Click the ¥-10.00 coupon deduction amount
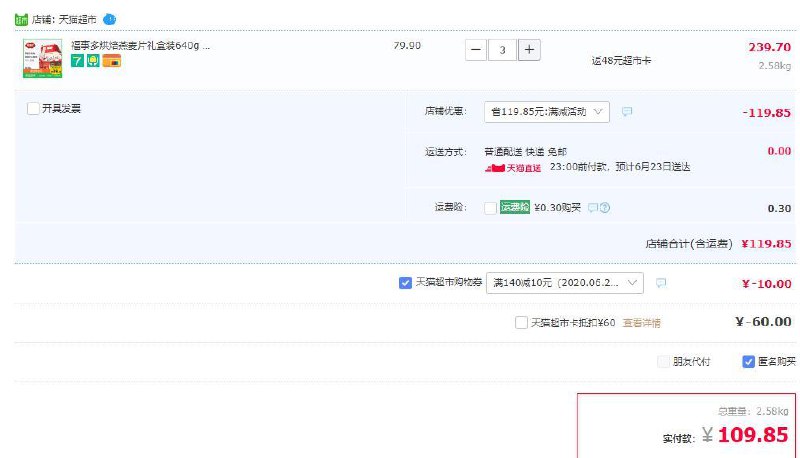 click(x=766, y=284)
